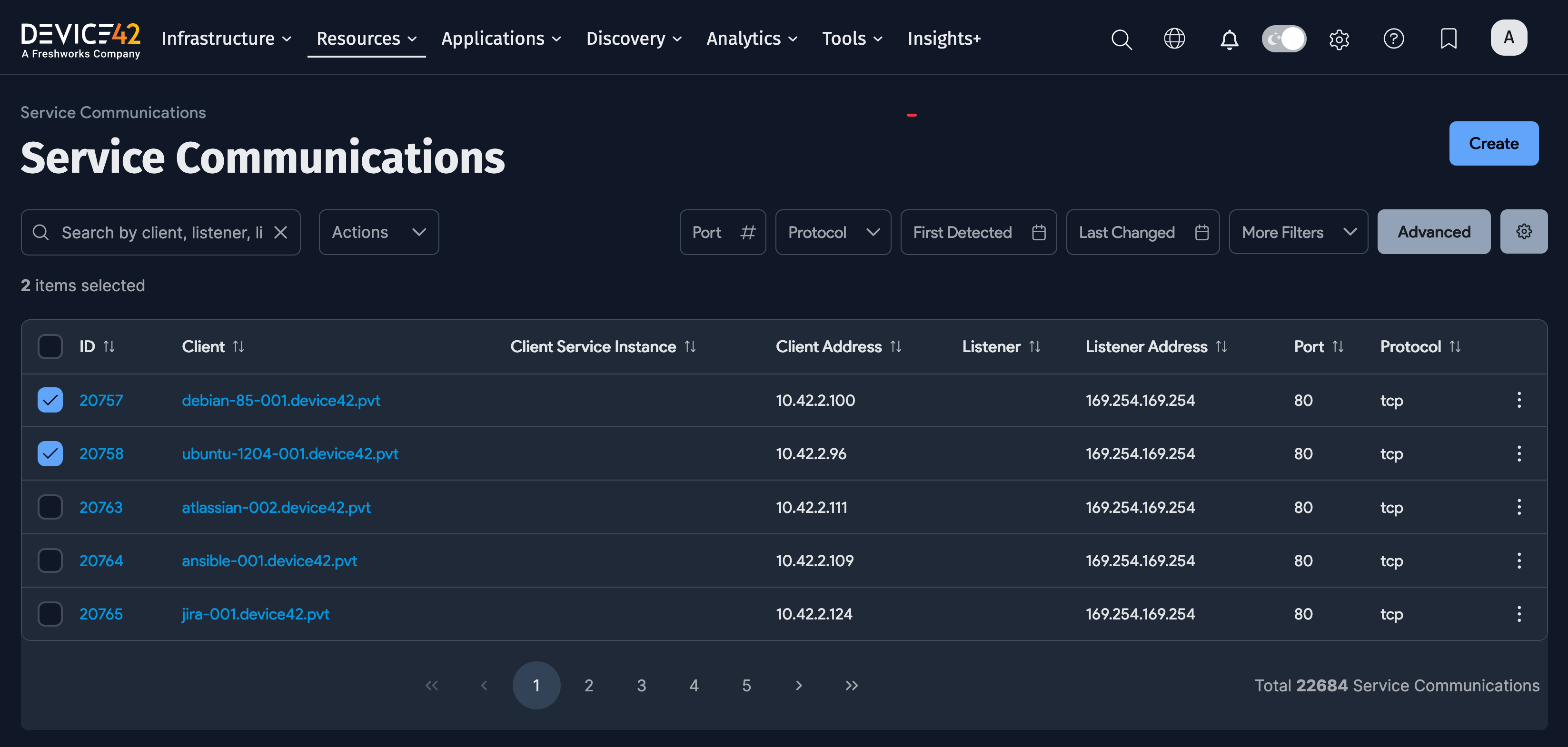Toggle dark mode switch in the header
Image resolution: width=1568 pixels, height=747 pixels.
tap(1284, 39)
